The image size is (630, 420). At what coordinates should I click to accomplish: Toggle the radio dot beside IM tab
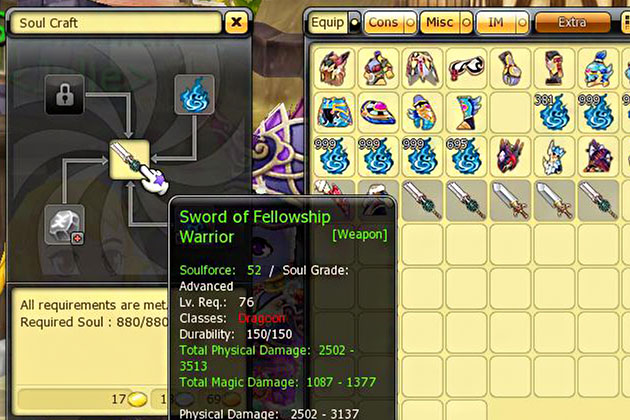522,23
